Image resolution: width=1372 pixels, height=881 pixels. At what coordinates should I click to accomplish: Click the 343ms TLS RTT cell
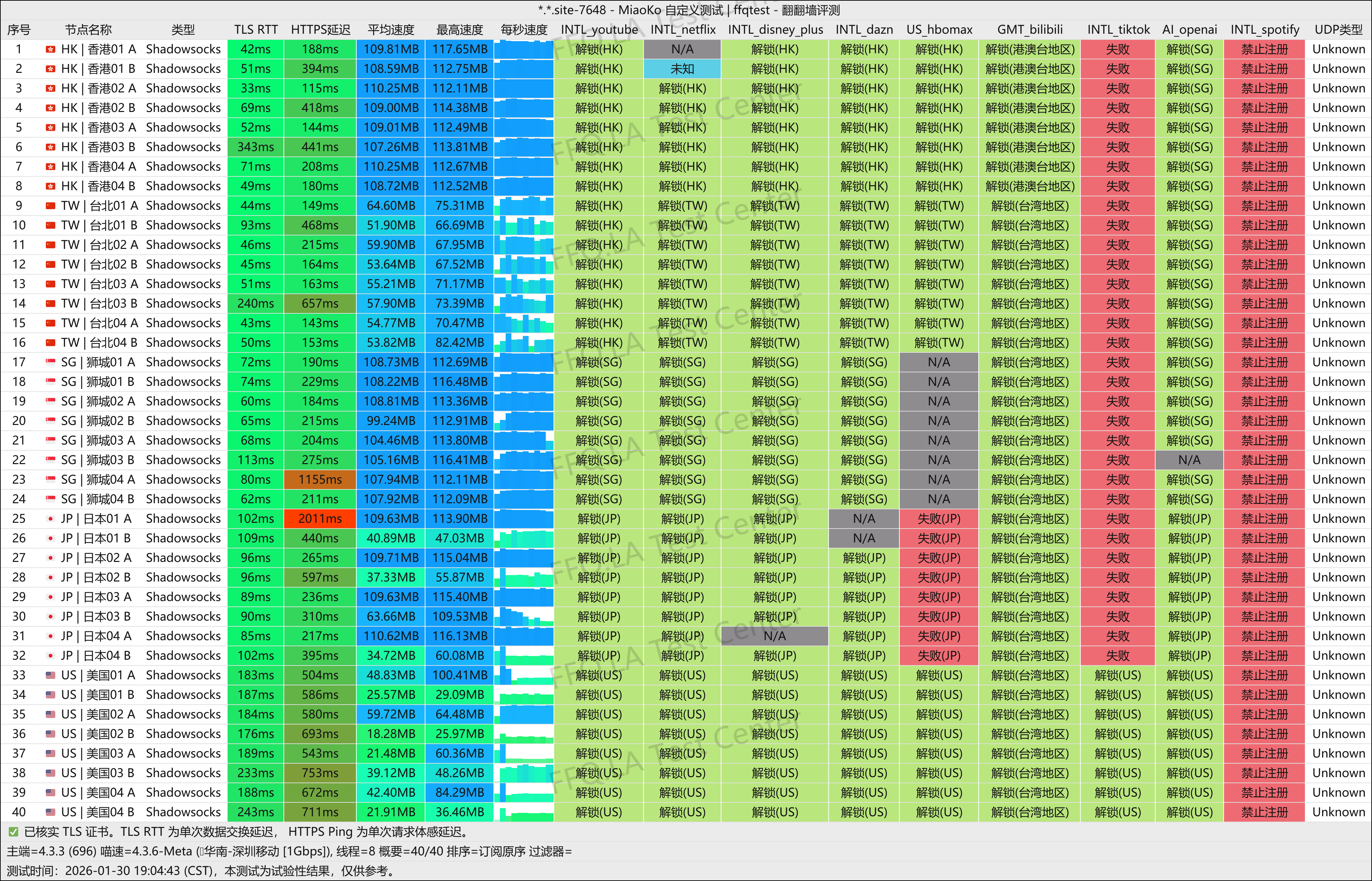click(256, 148)
